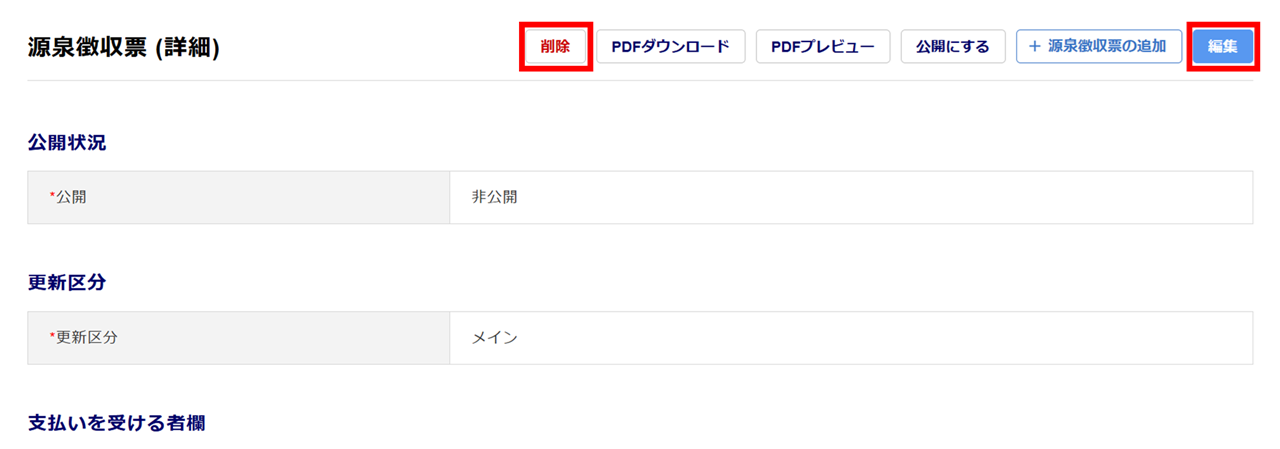Open editing with the blue 編集 button
This screenshot has width=1280, height=449.
point(1222,47)
